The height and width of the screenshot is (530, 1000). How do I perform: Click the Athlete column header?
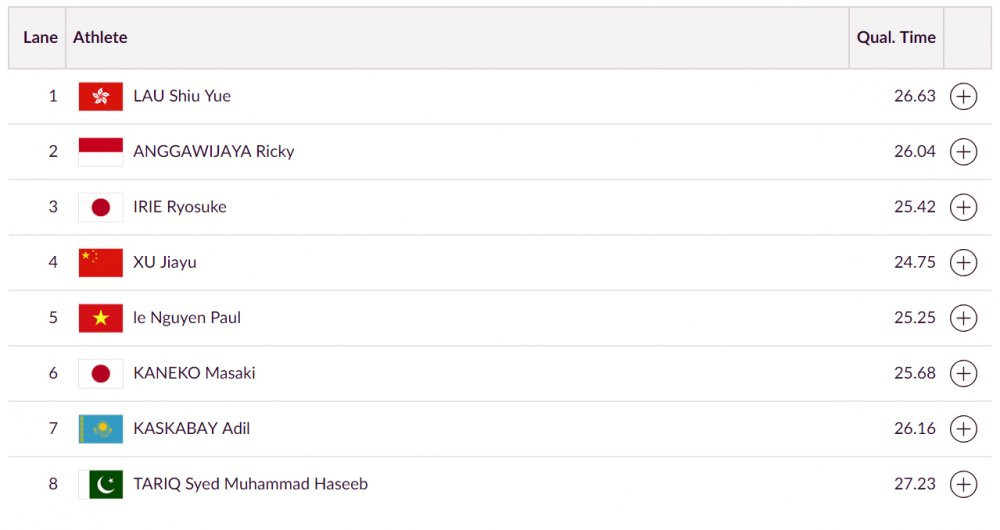pyautogui.click(x=100, y=38)
